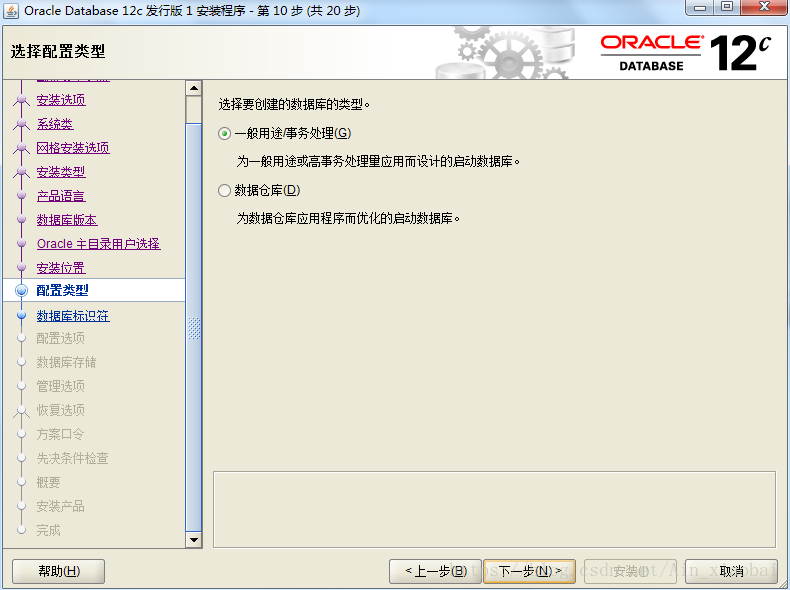Open the 数据库标识符 step link
The height and width of the screenshot is (590, 790).
[x=73, y=316]
